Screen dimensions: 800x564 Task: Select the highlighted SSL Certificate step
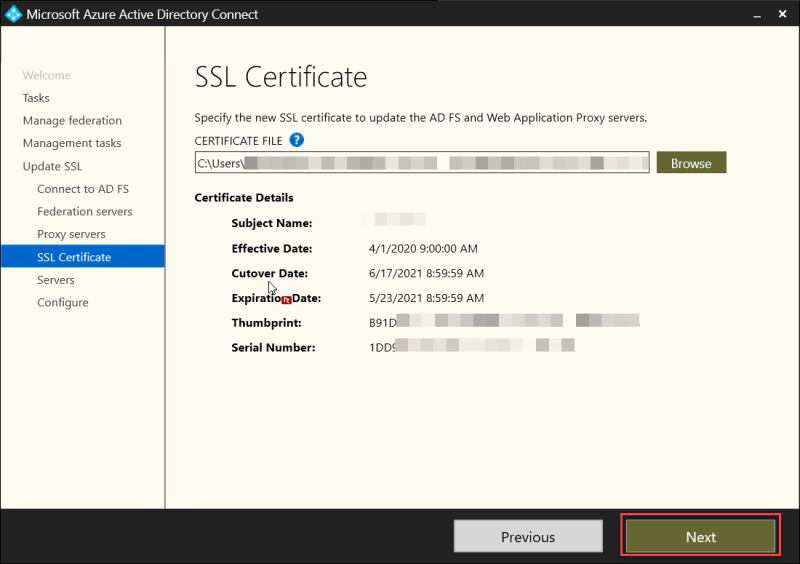pos(74,257)
